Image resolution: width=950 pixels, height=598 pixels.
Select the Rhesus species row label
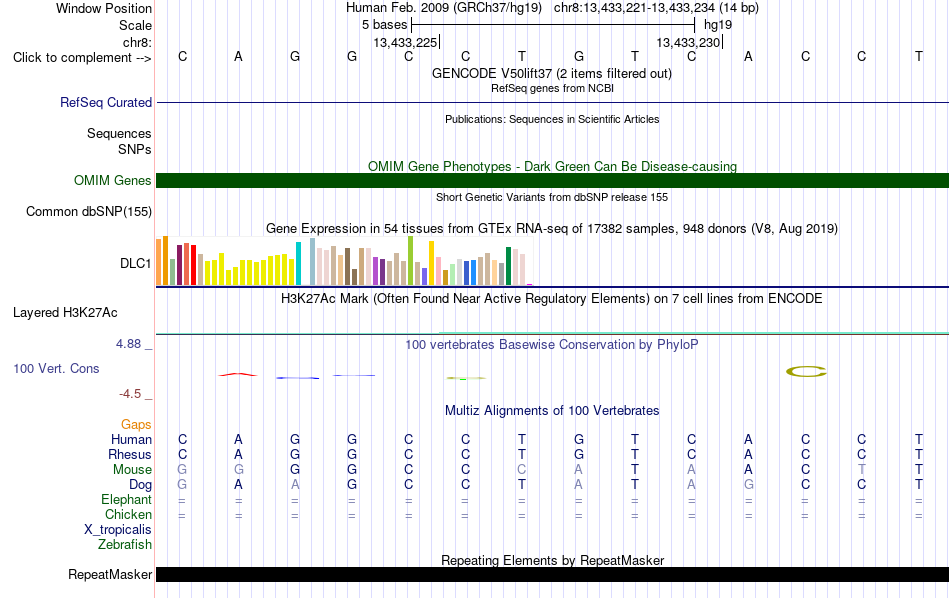click(130, 454)
